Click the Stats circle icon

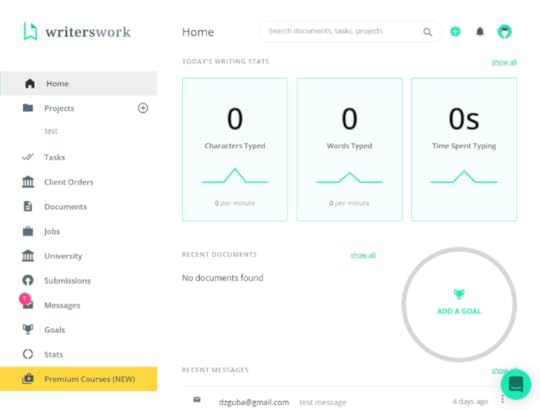click(x=28, y=354)
